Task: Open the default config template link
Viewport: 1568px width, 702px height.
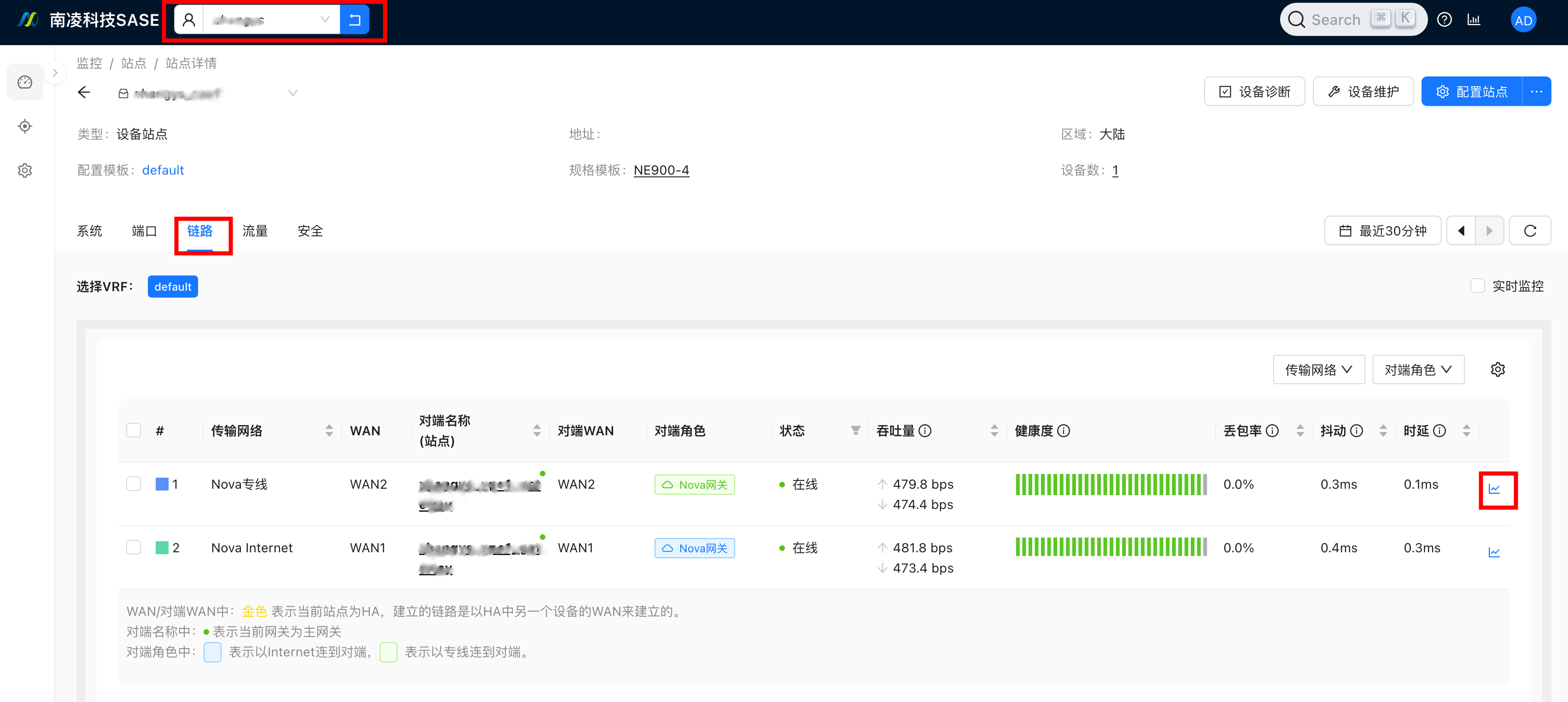Action: pyautogui.click(x=163, y=170)
